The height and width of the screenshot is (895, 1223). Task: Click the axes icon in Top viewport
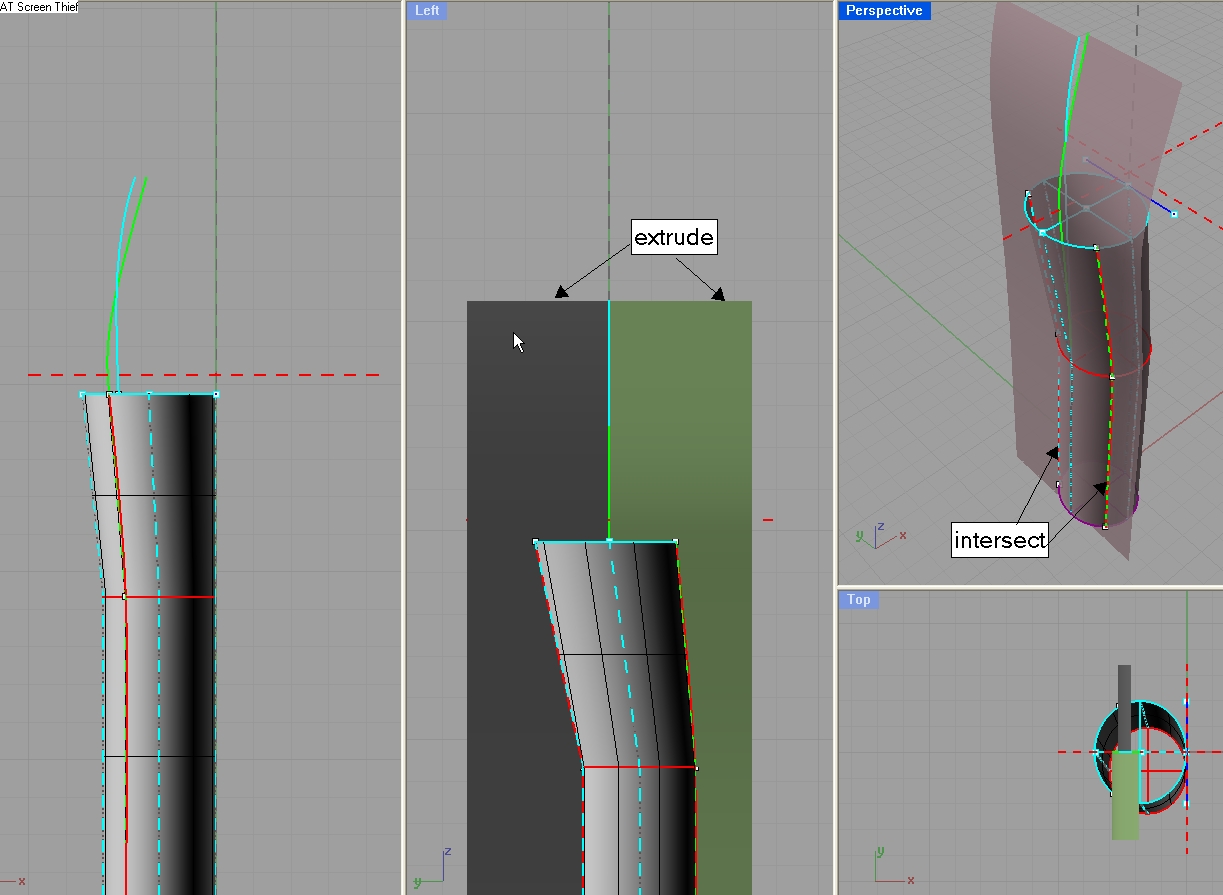[889, 869]
